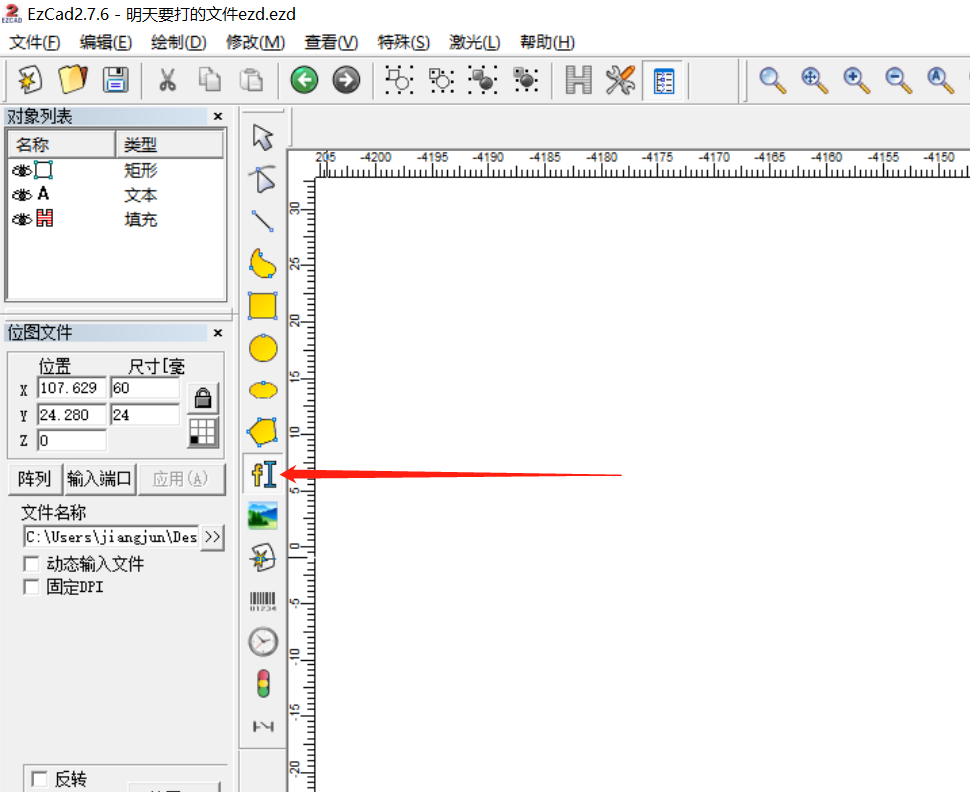Select the Vector file import tool

[263, 558]
